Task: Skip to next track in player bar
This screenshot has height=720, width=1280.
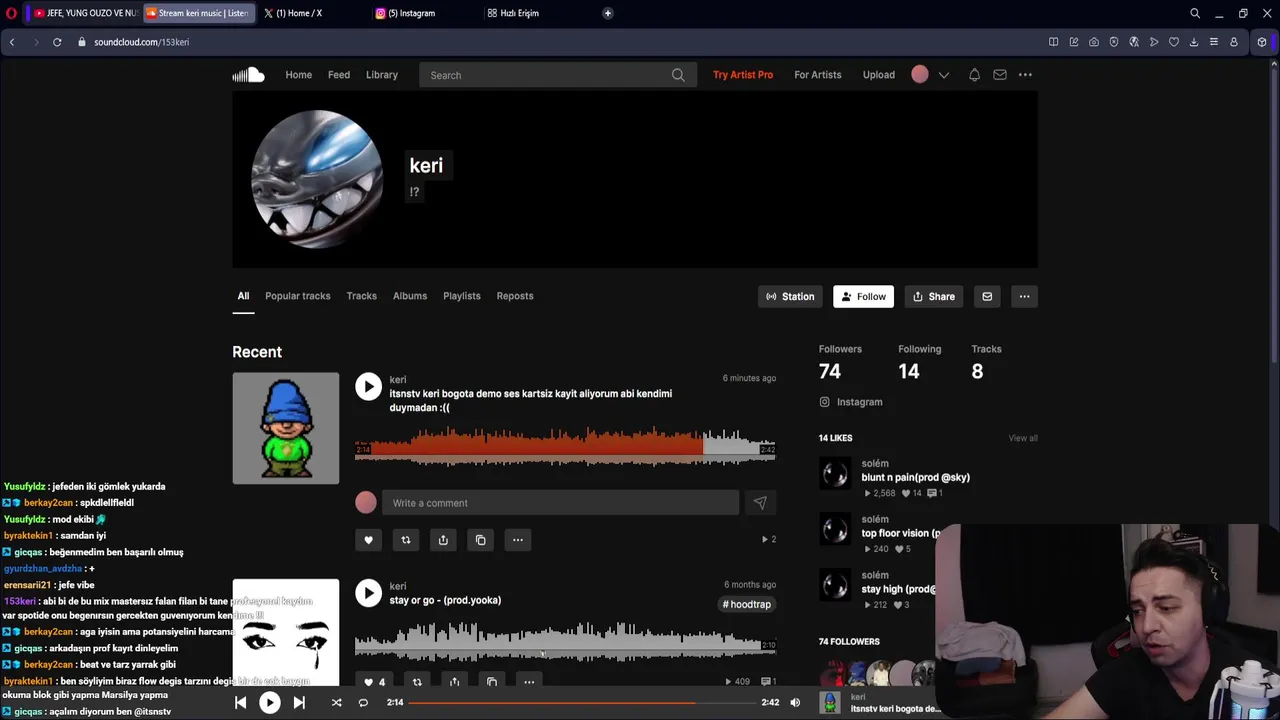Action: [299, 703]
